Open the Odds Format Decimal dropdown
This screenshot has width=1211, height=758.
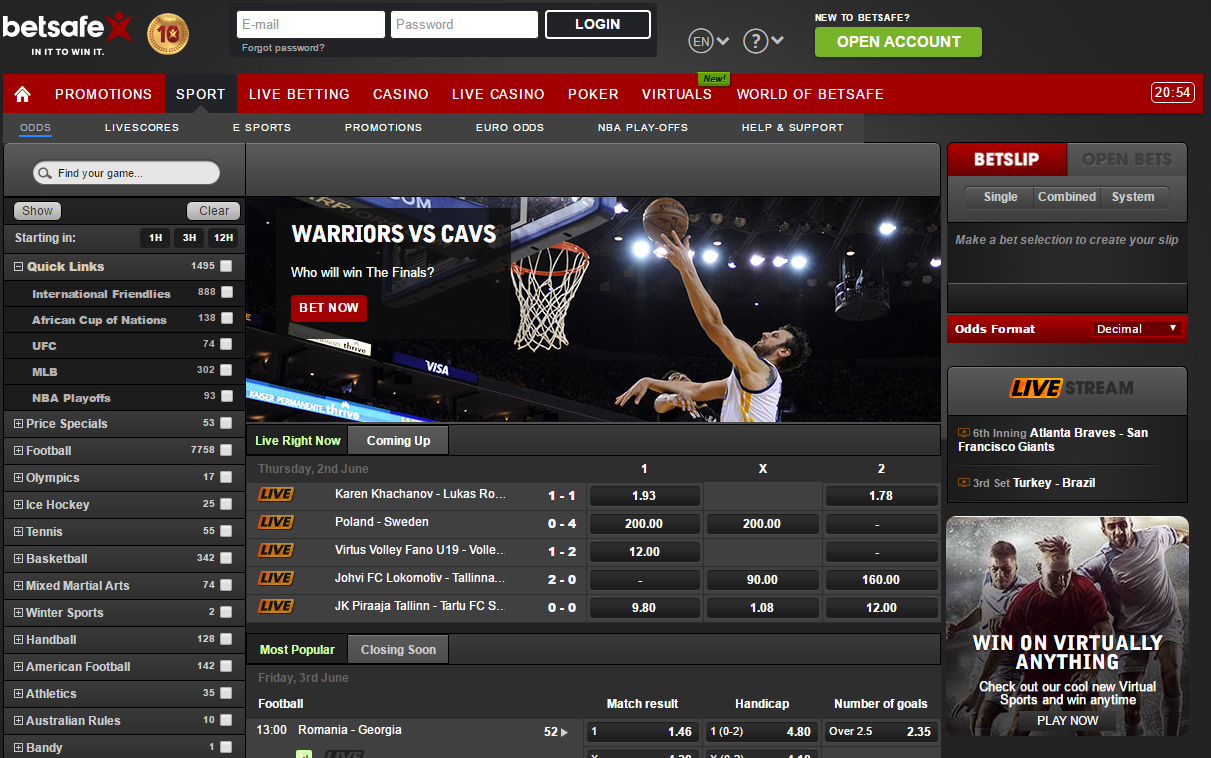click(x=1136, y=329)
